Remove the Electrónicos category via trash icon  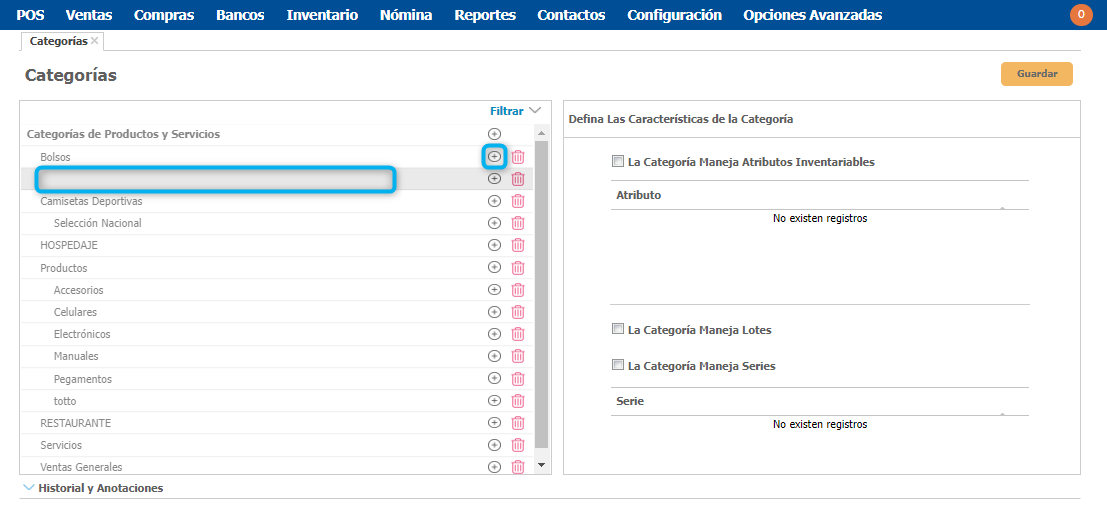click(518, 334)
